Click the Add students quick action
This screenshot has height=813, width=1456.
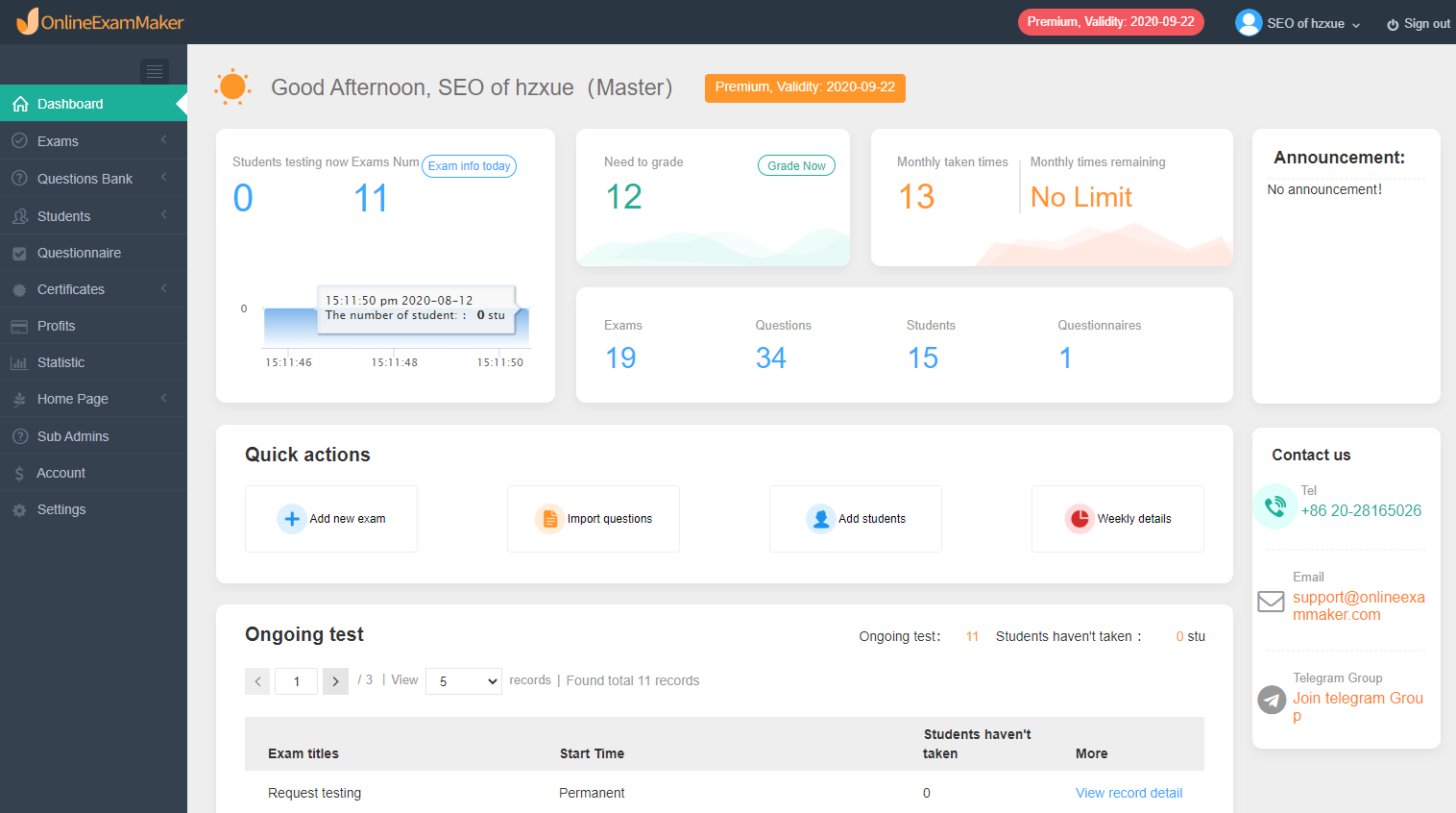coord(856,519)
